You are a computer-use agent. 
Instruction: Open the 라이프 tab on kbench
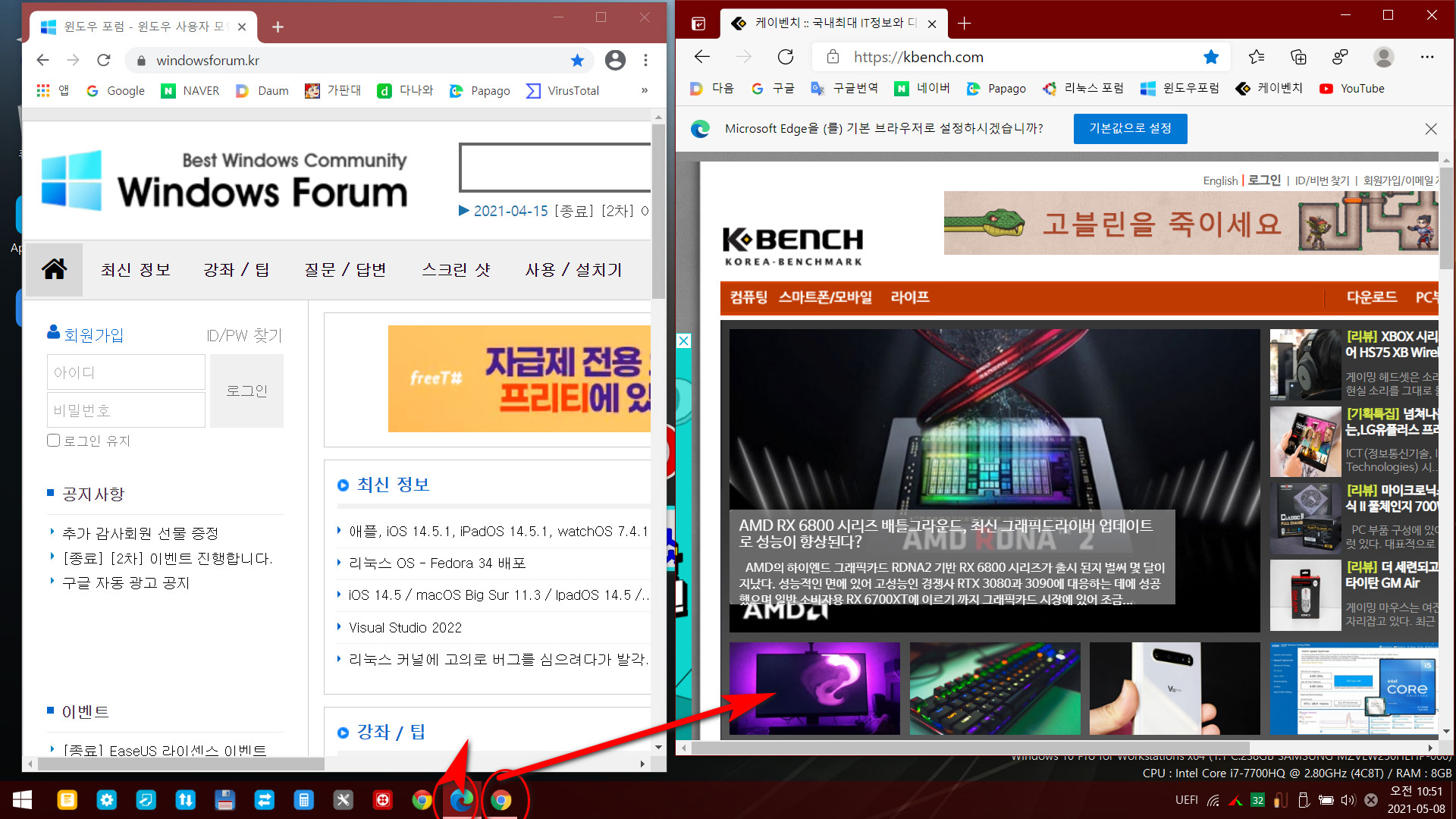point(910,297)
